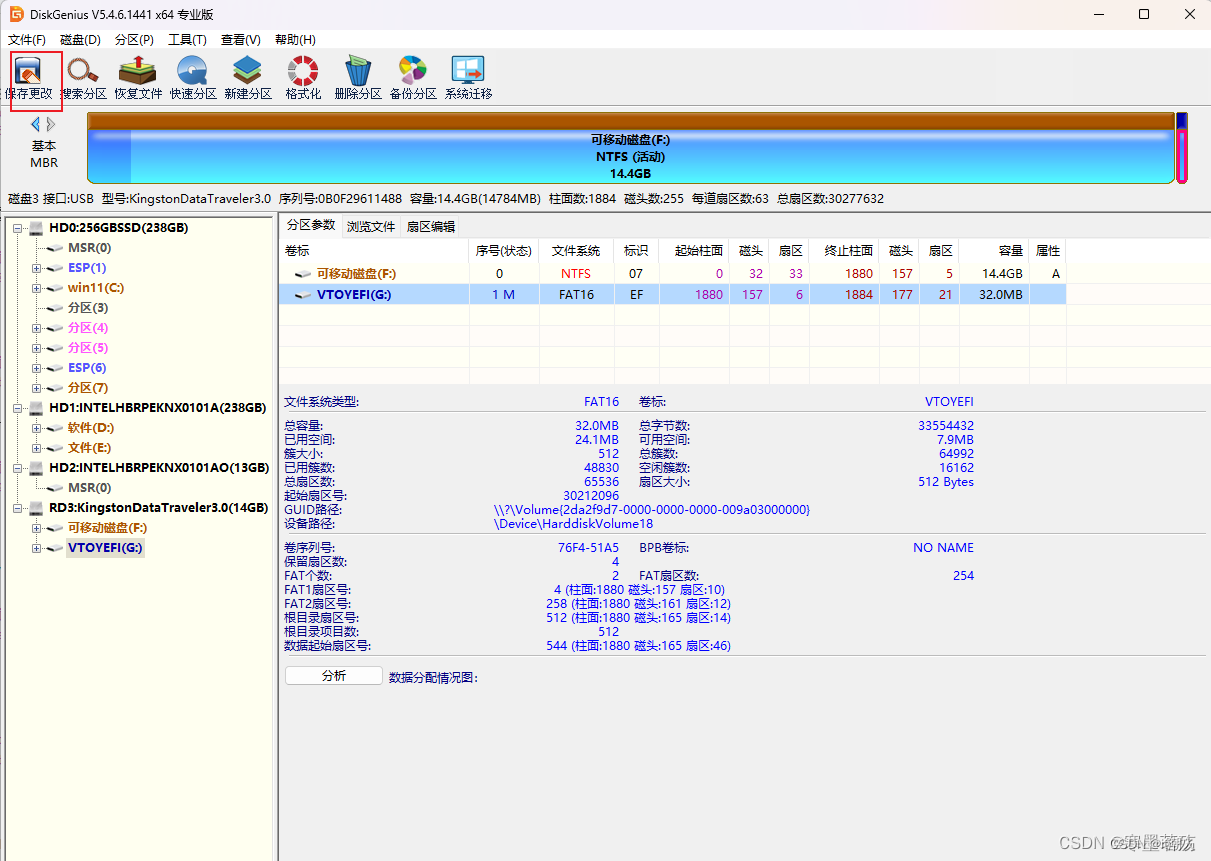Image resolution: width=1211 pixels, height=861 pixels.
Task: Open the 帮助(H) menu
Action: click(x=295, y=40)
